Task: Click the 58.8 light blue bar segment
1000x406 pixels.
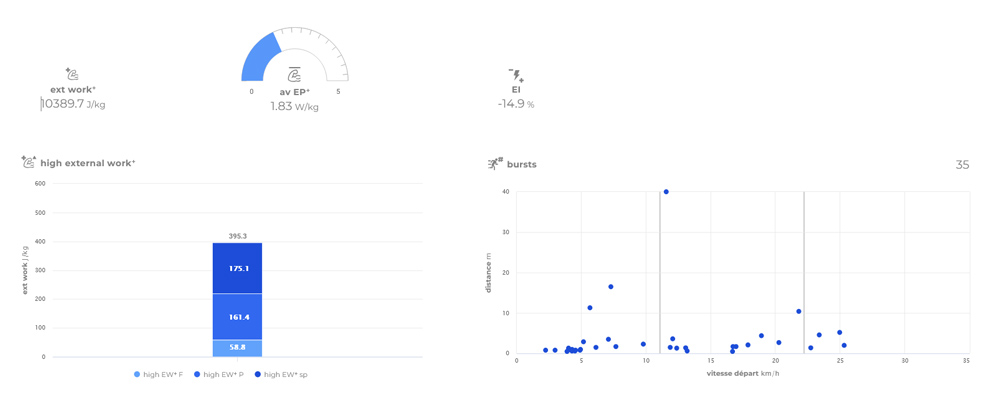Action: [x=237, y=348]
